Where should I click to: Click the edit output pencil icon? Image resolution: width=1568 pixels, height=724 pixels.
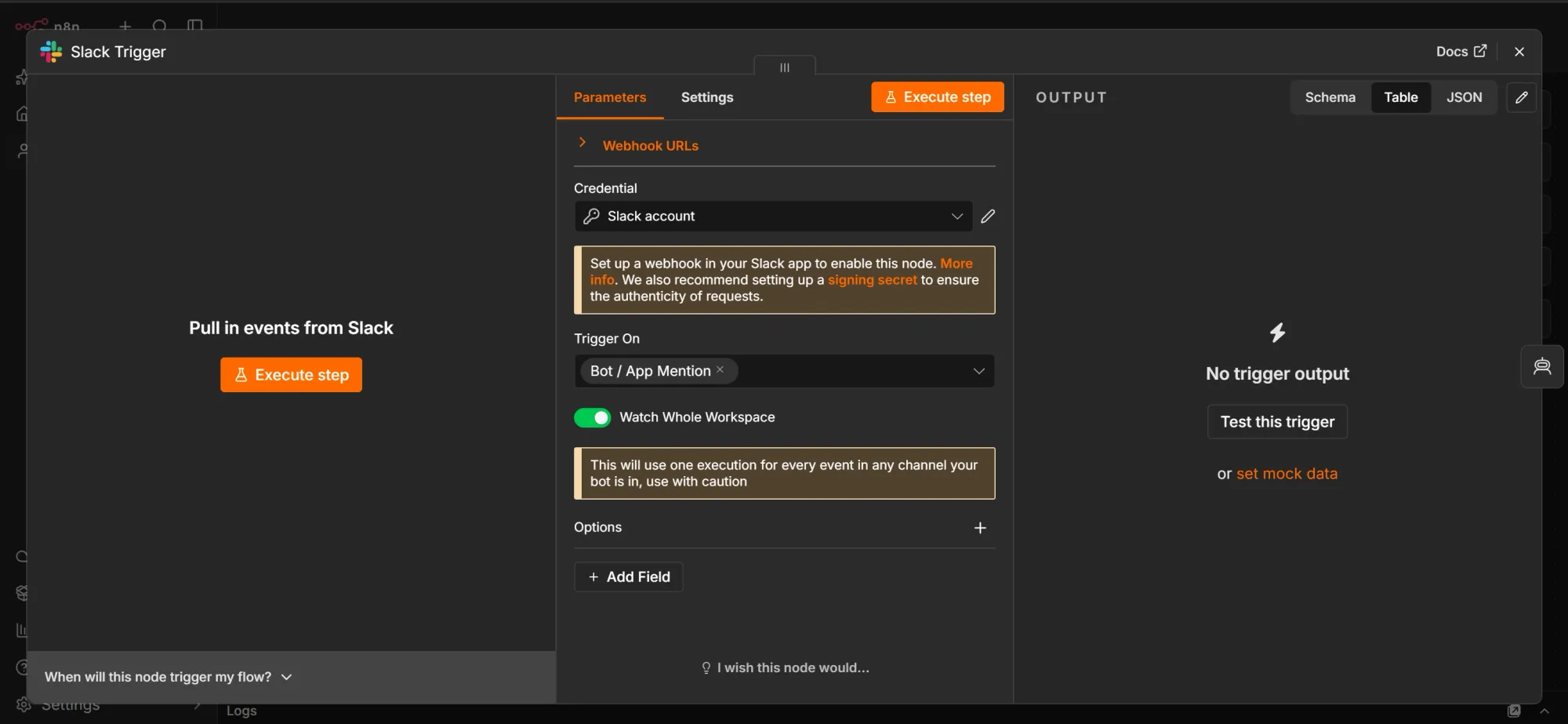pos(1521,97)
